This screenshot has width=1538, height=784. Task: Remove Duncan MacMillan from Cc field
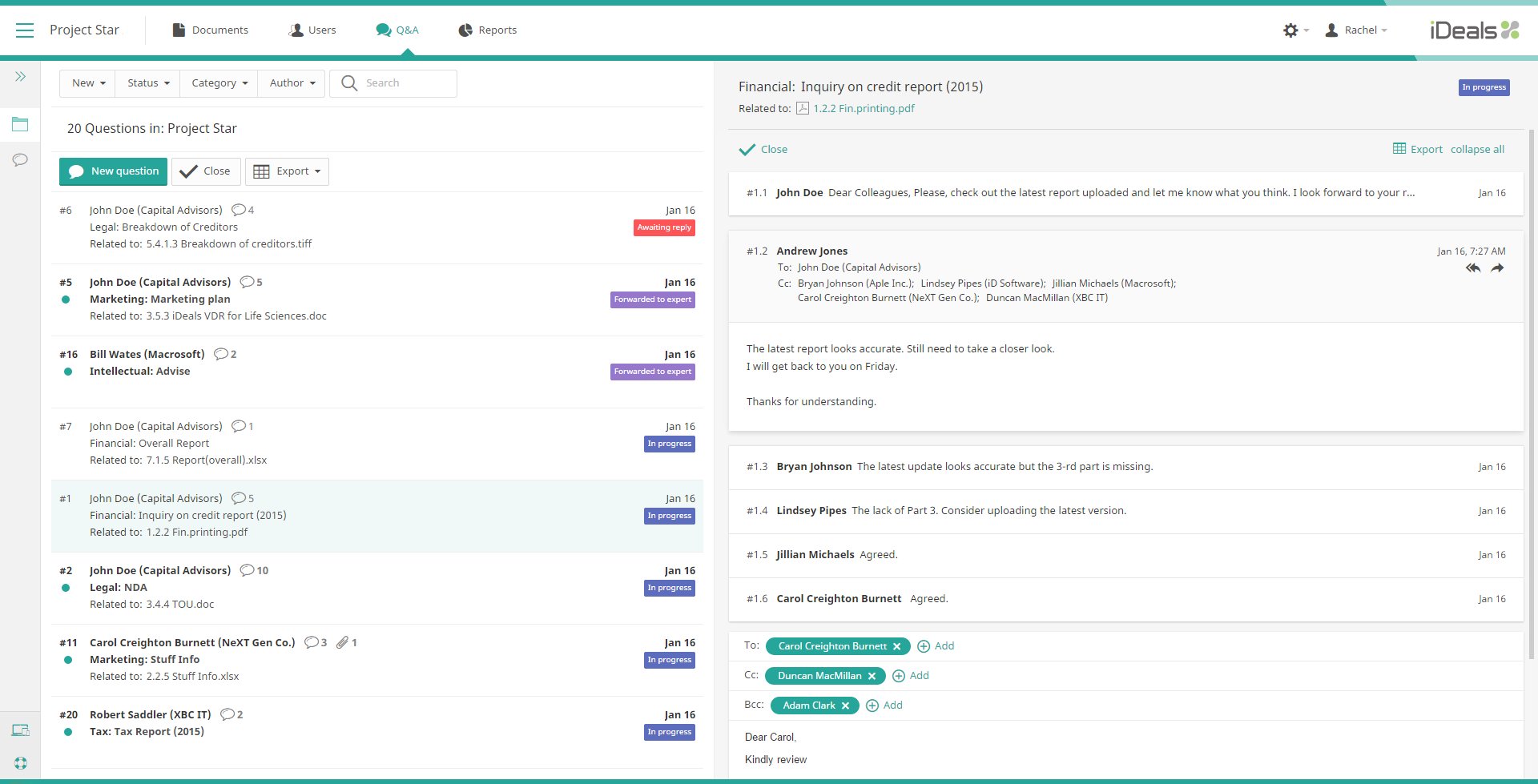coord(872,676)
